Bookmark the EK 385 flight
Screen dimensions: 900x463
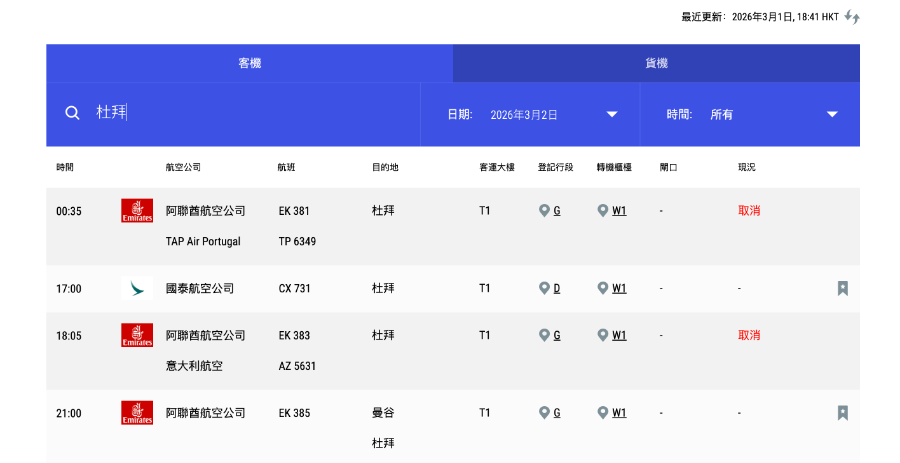(x=842, y=413)
